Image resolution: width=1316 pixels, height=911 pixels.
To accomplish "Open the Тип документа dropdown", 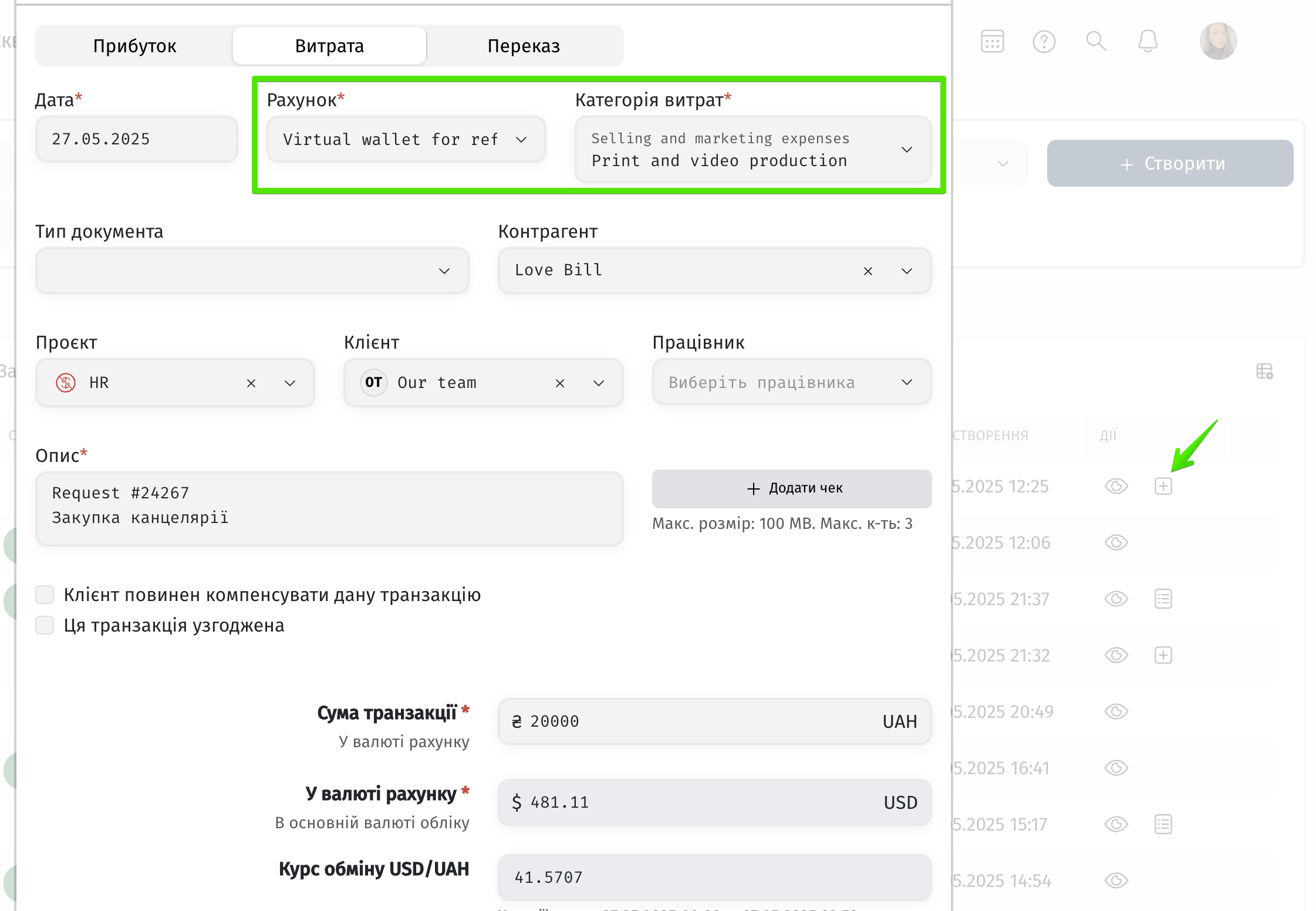I will pos(252,271).
